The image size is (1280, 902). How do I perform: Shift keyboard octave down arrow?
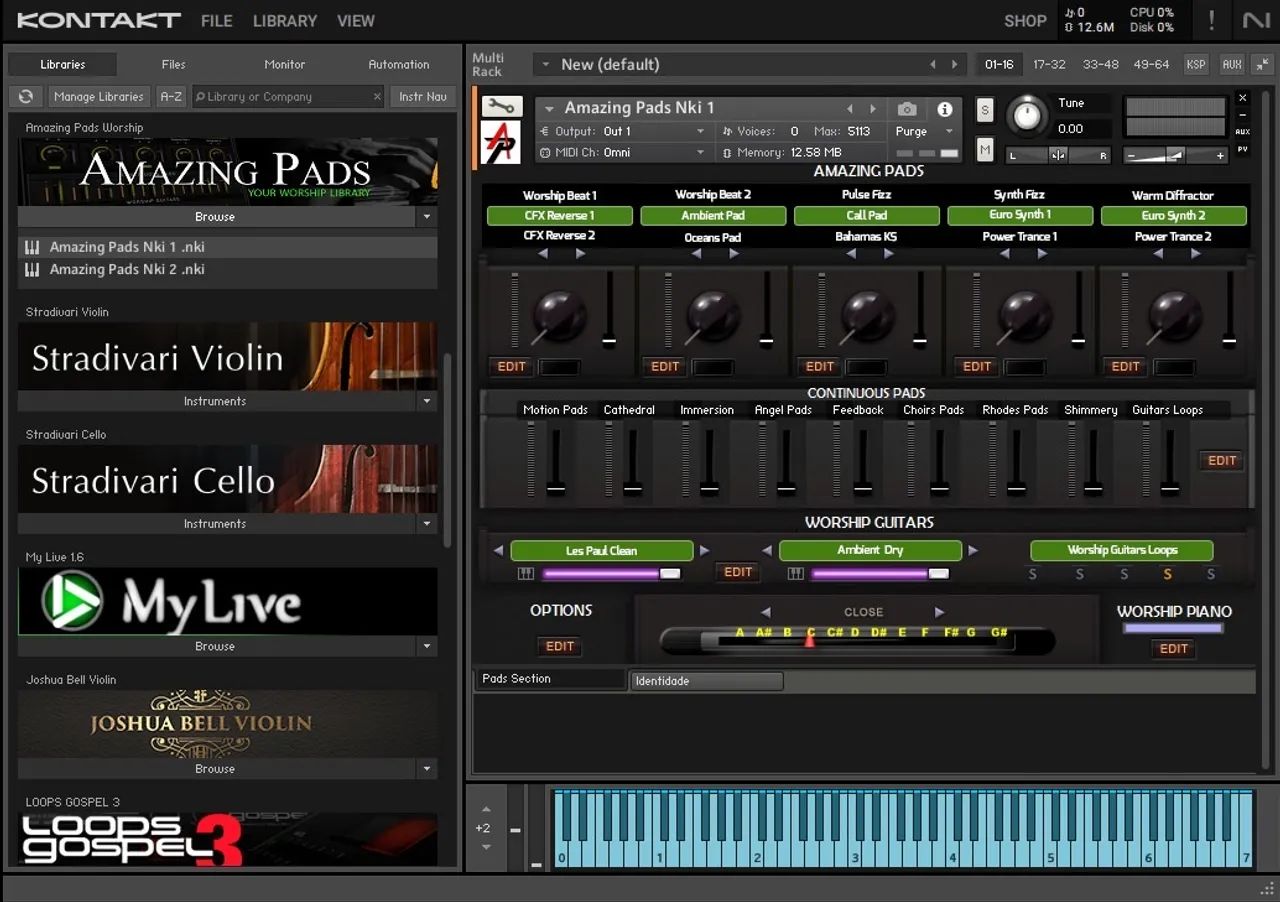pos(486,847)
